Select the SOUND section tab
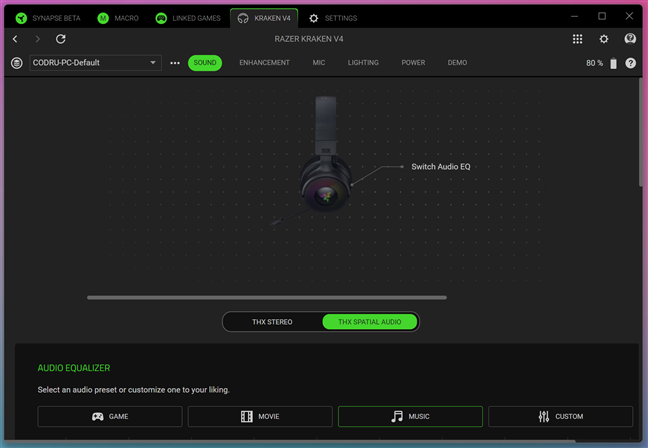Viewport: 648px width, 448px height. pos(205,63)
